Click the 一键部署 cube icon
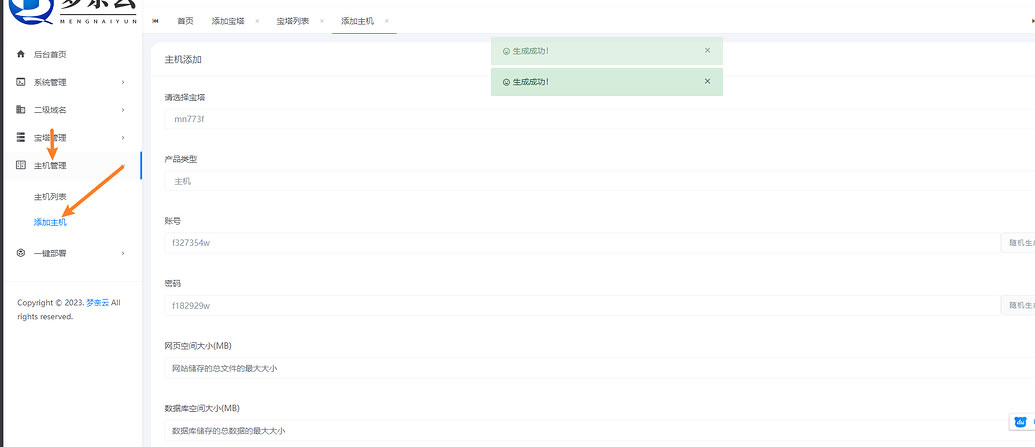The image size is (1035, 447). pos(21,253)
